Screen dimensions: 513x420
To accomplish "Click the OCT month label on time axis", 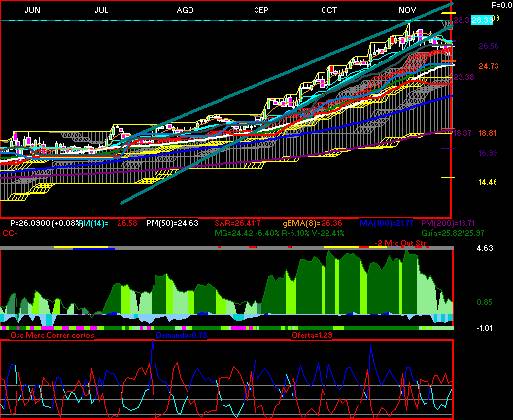I will [x=329, y=10].
